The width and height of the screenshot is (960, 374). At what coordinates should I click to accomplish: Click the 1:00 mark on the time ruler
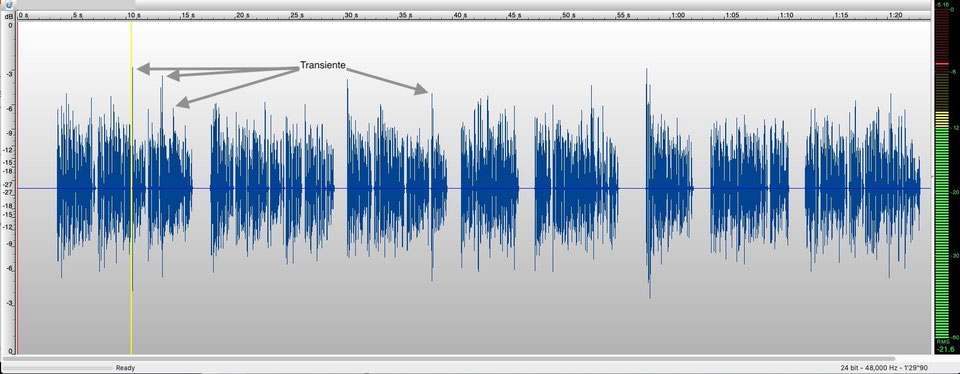[677, 15]
